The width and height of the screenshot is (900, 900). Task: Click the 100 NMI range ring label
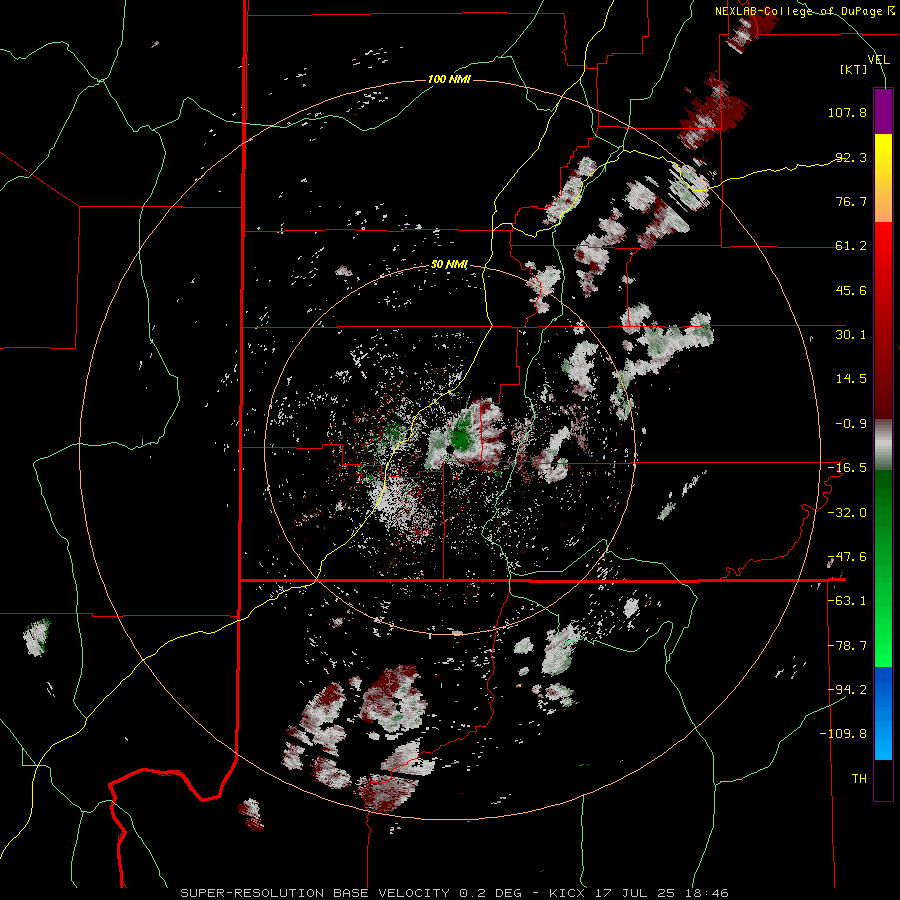[x=449, y=79]
